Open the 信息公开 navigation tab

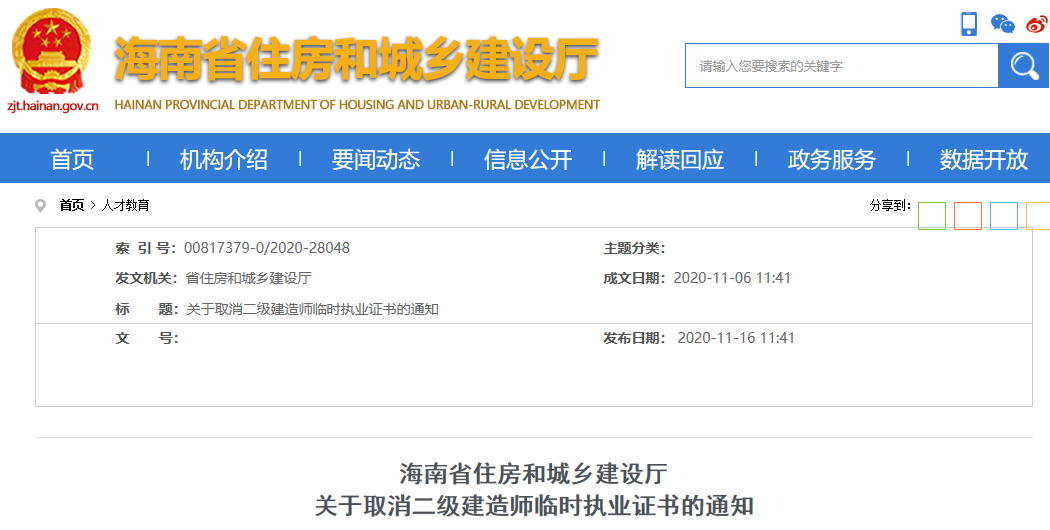[528, 159]
